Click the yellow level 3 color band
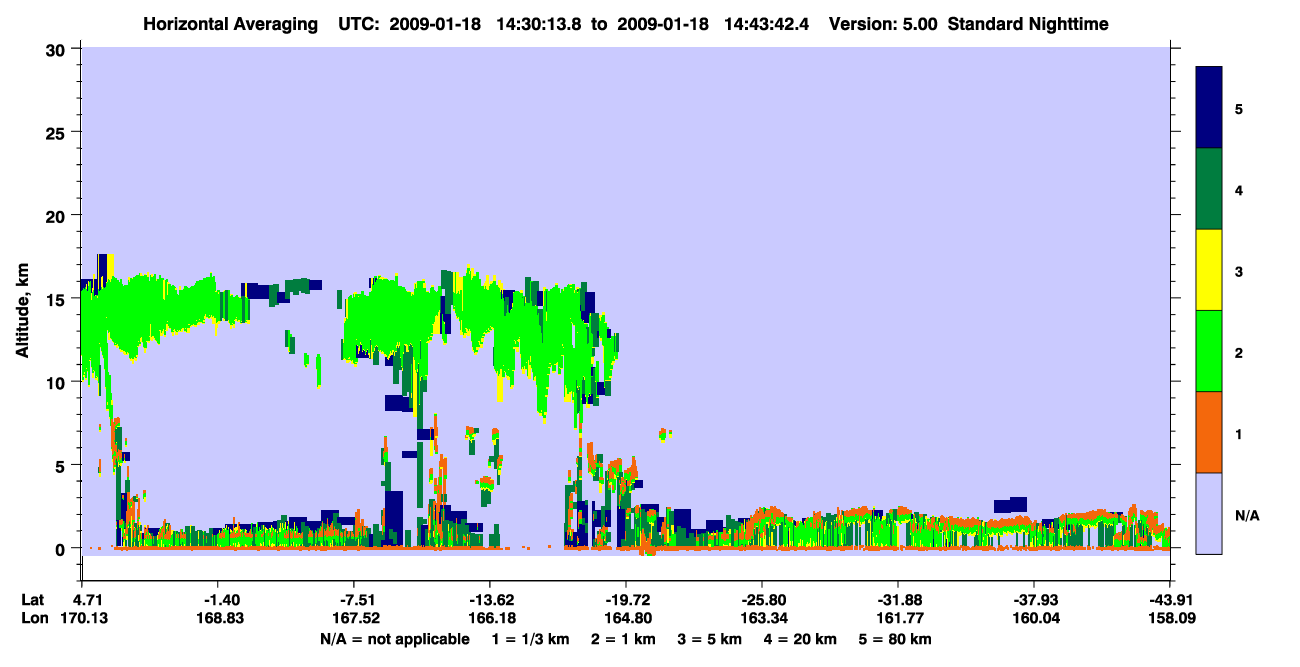The image size is (1300, 667). pyautogui.click(x=1209, y=270)
